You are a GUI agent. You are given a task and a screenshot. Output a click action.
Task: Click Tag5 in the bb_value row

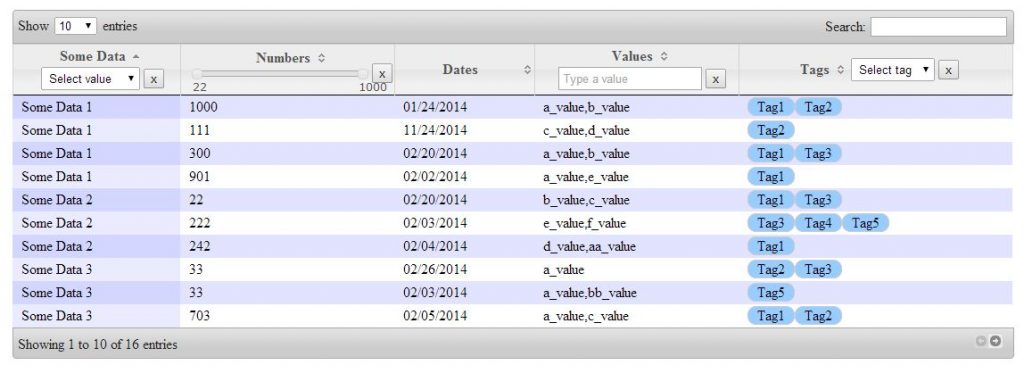[771, 293]
